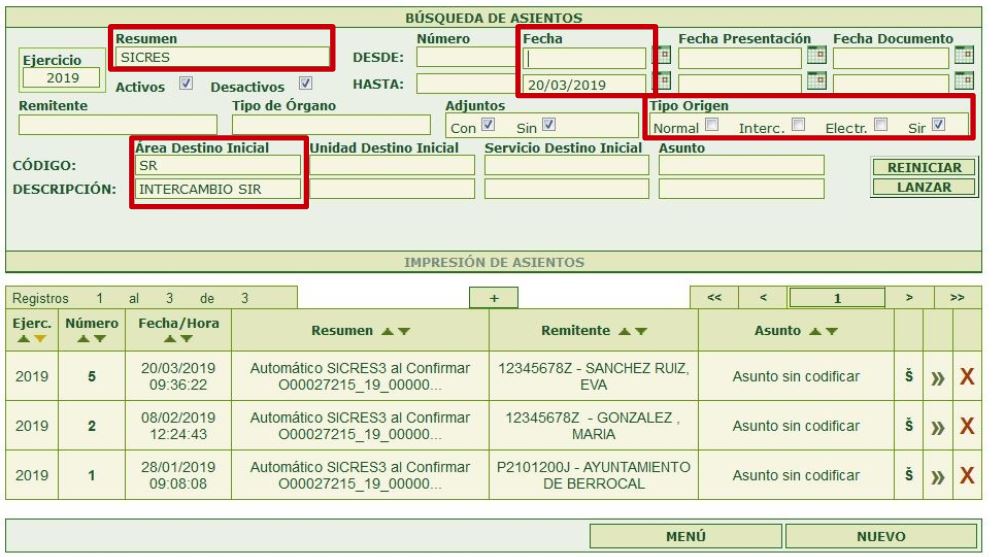The width and height of the screenshot is (993, 557).
Task: Sort Número column descending
Action: tap(99, 339)
